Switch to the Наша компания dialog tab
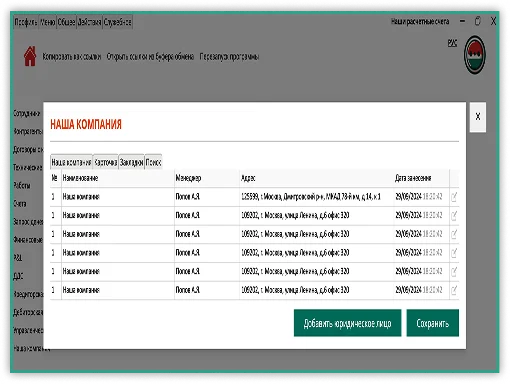510x384 pixels. click(71, 162)
